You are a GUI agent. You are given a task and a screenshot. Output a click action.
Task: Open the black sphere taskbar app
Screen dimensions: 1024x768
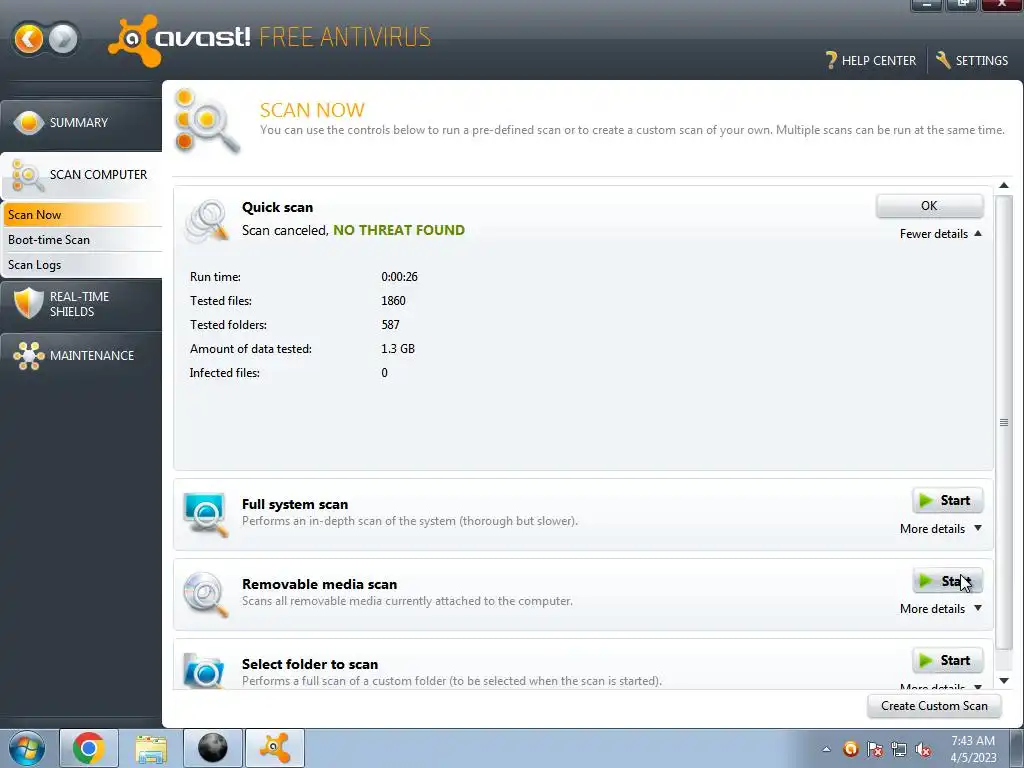pos(213,748)
